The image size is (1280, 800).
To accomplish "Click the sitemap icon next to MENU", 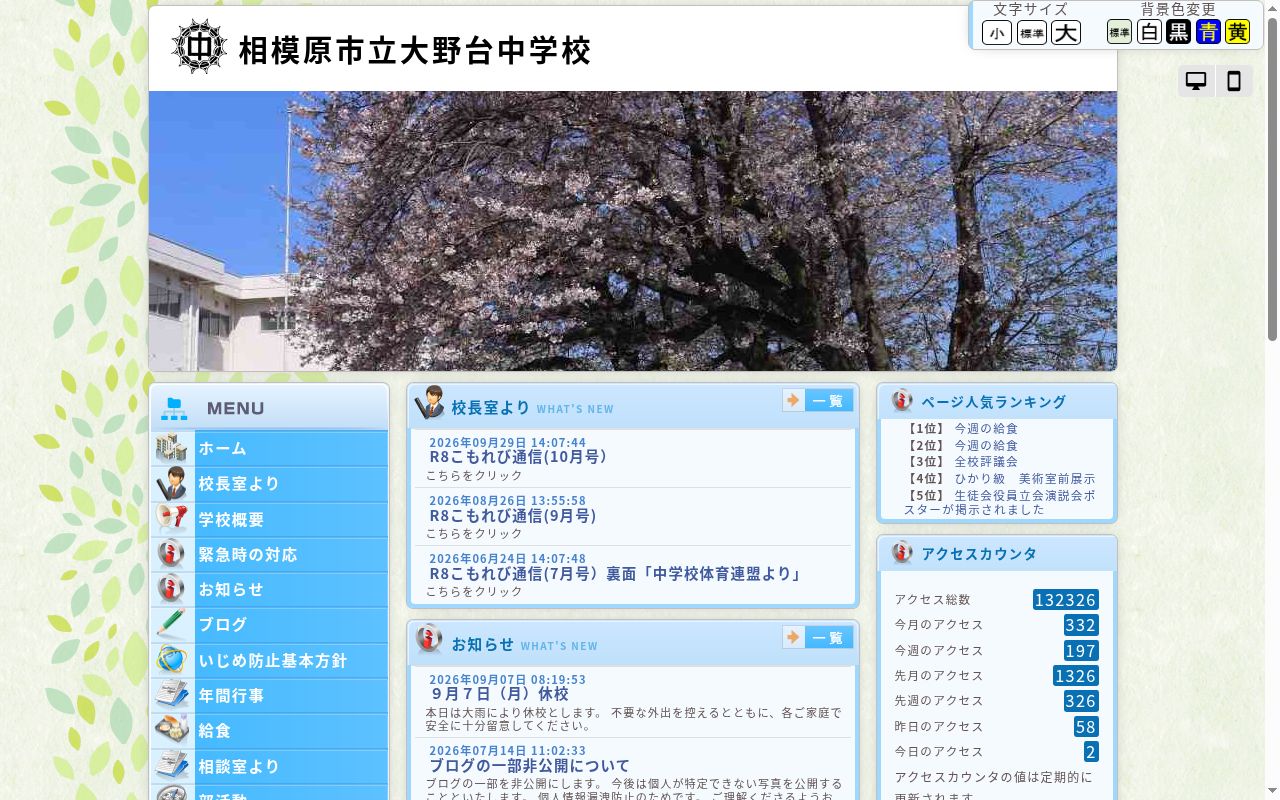I will click(174, 408).
